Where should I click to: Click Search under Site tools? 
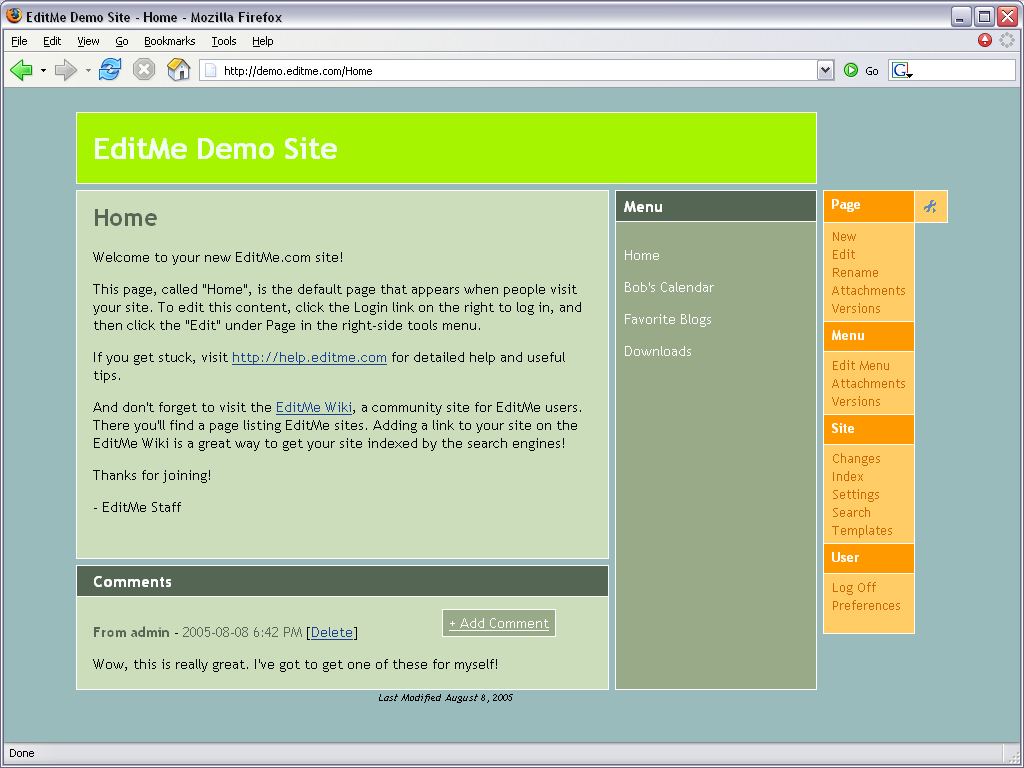tap(851, 513)
